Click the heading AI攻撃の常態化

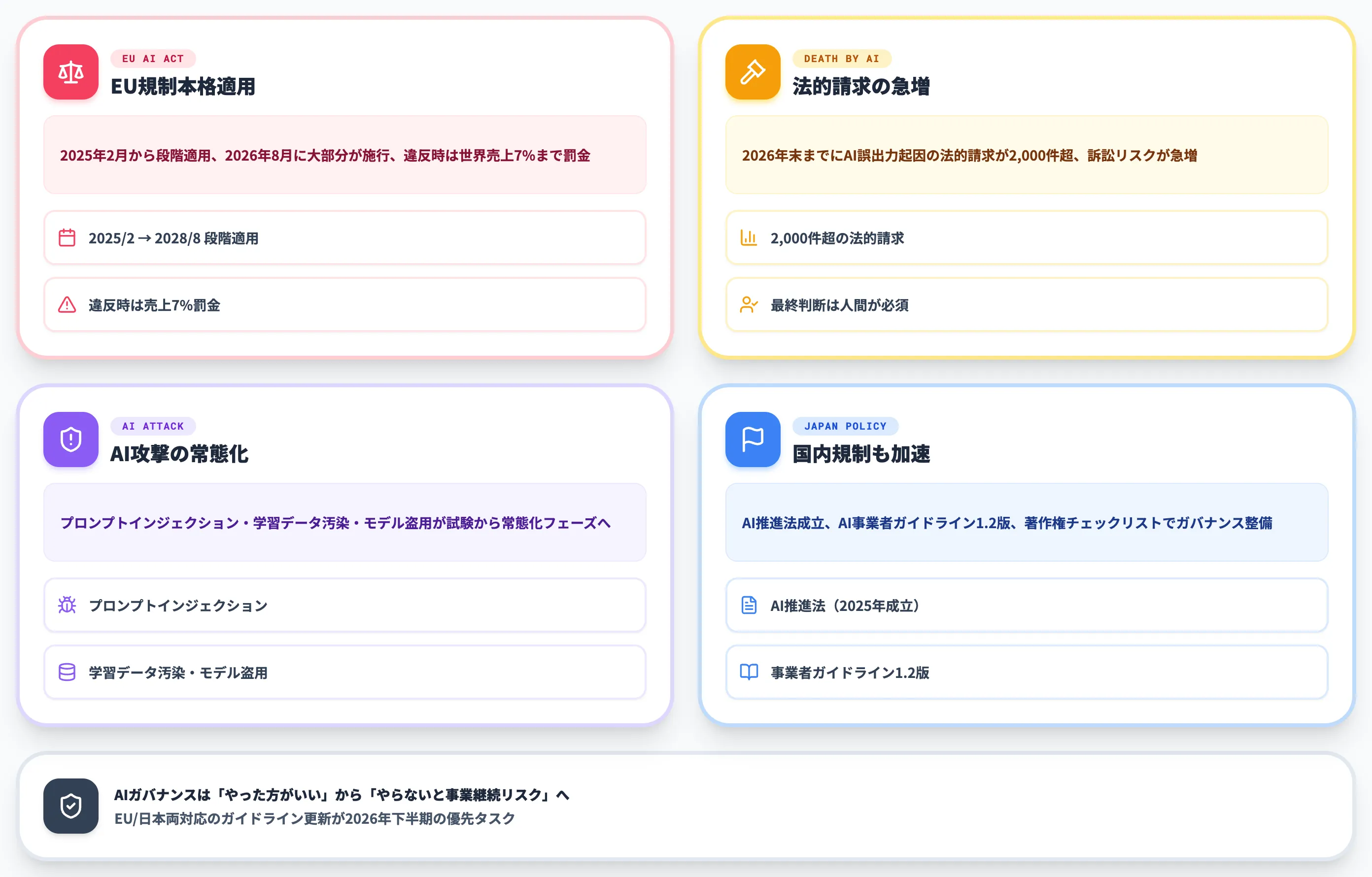coord(179,454)
